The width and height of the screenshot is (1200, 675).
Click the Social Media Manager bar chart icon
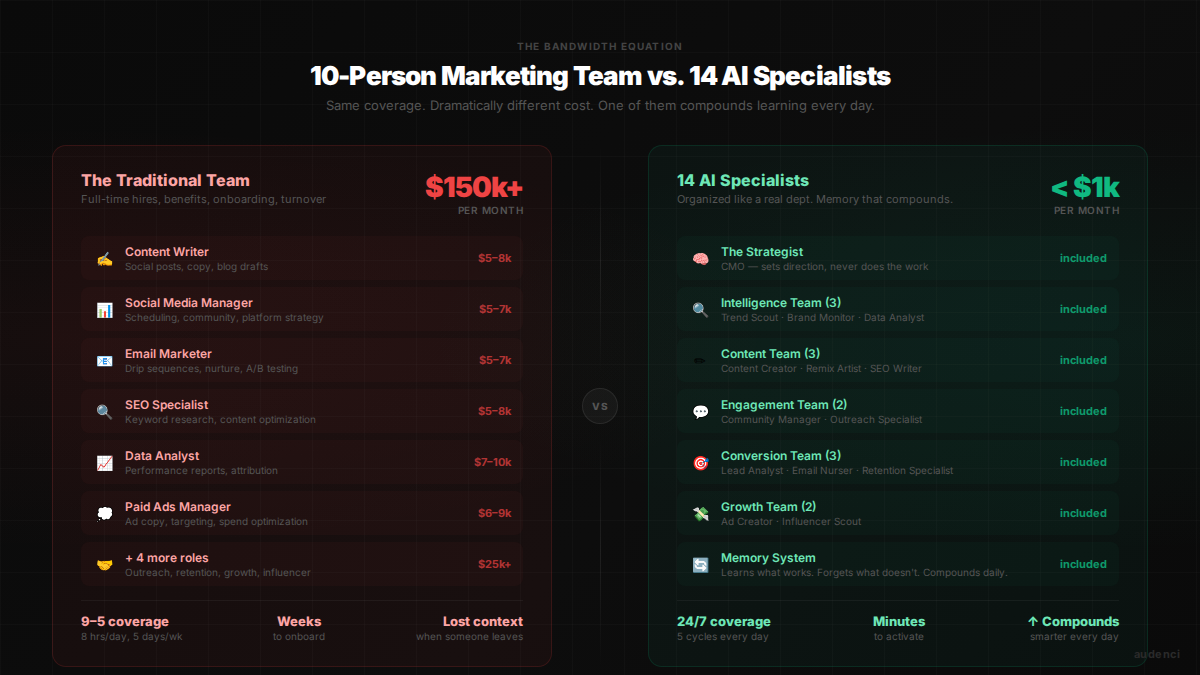point(104,310)
